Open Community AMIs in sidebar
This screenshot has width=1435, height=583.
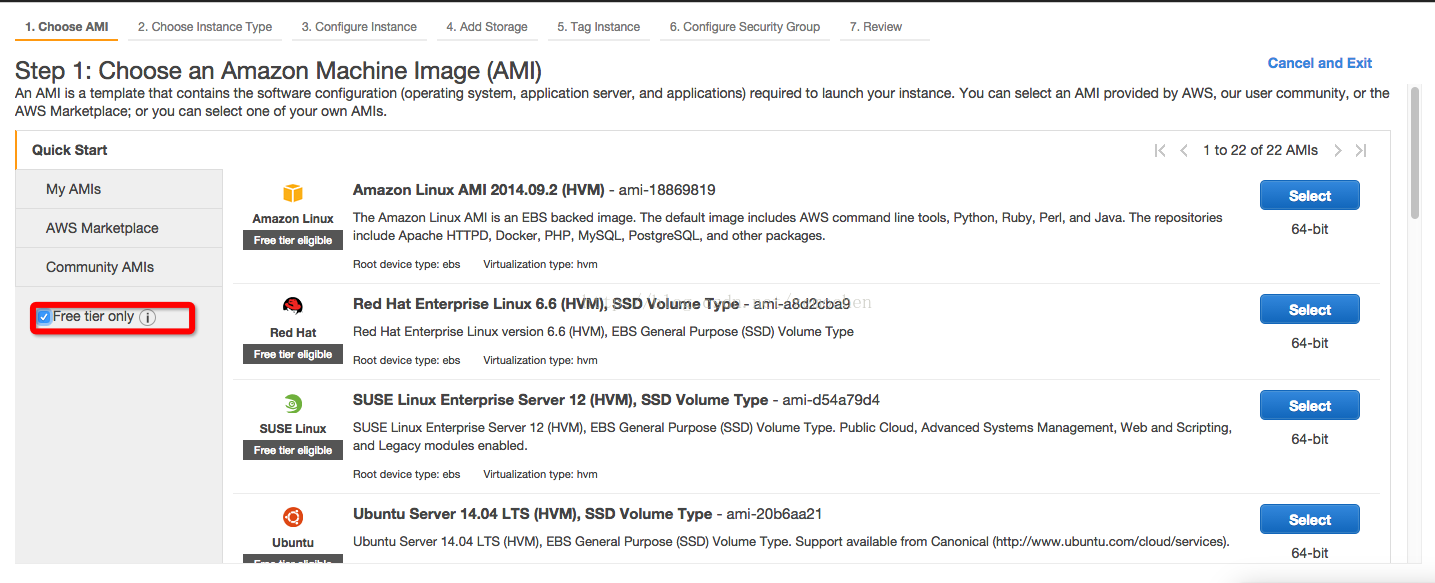coord(119,267)
